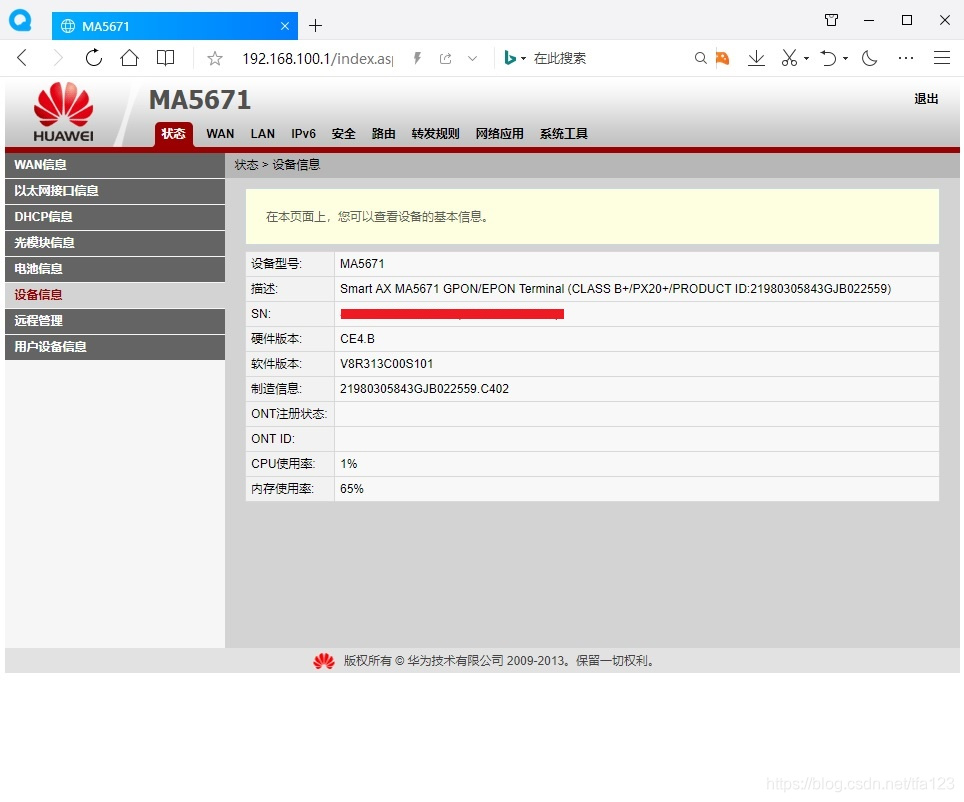
Task: Click the browser forward arrow
Action: click(x=58, y=58)
